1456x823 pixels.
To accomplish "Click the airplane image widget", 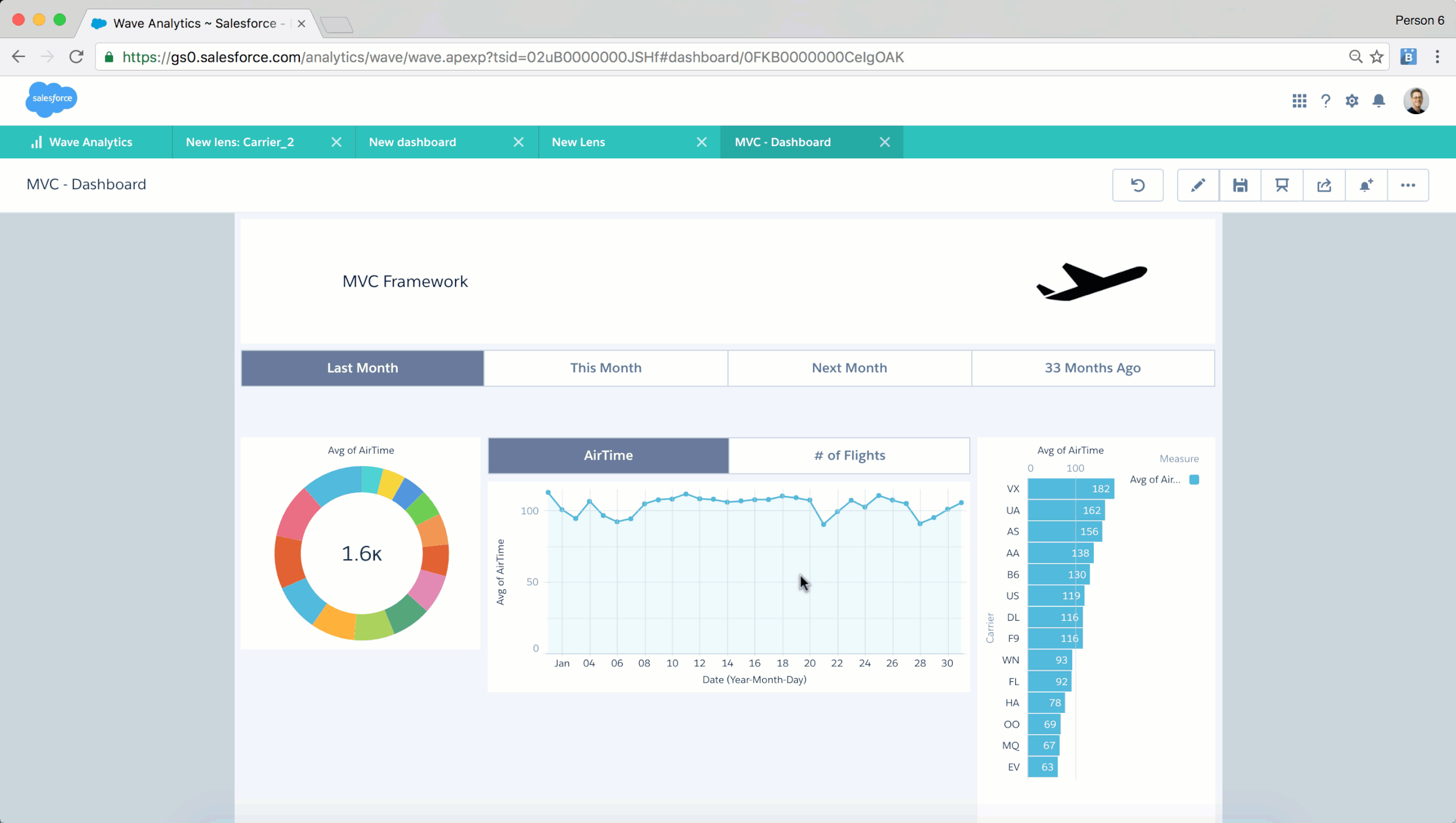I will pyautogui.click(x=1092, y=282).
